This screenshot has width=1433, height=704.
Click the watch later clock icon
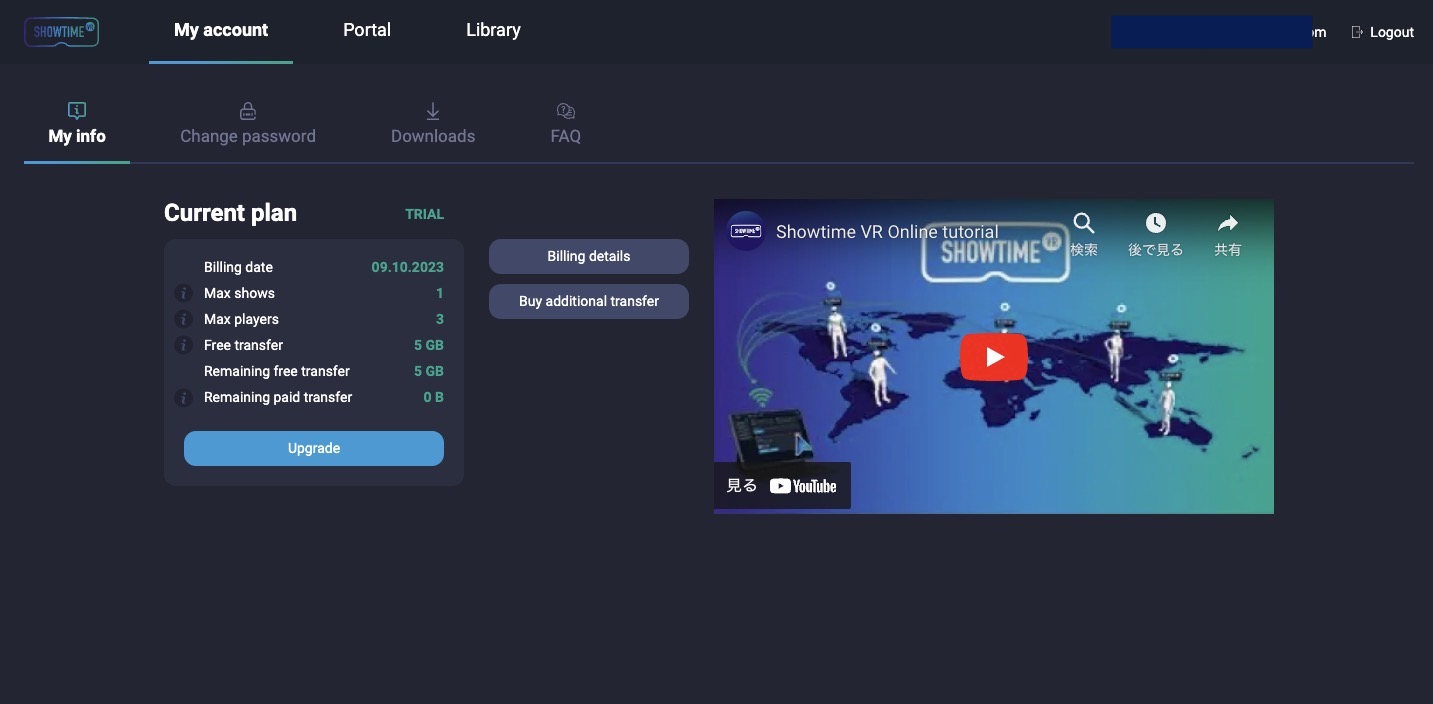click(1155, 224)
